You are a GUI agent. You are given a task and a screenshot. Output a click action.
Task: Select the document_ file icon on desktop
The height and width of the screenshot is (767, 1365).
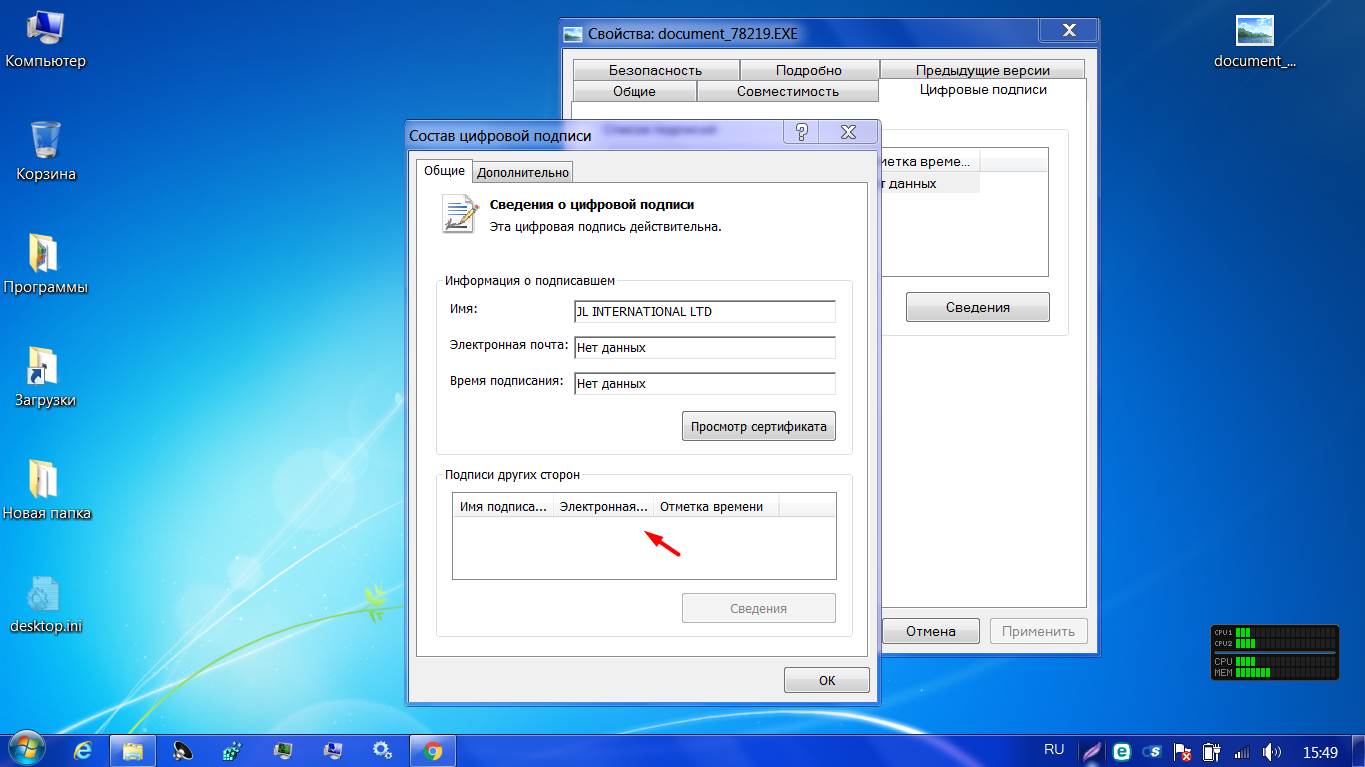[1255, 40]
